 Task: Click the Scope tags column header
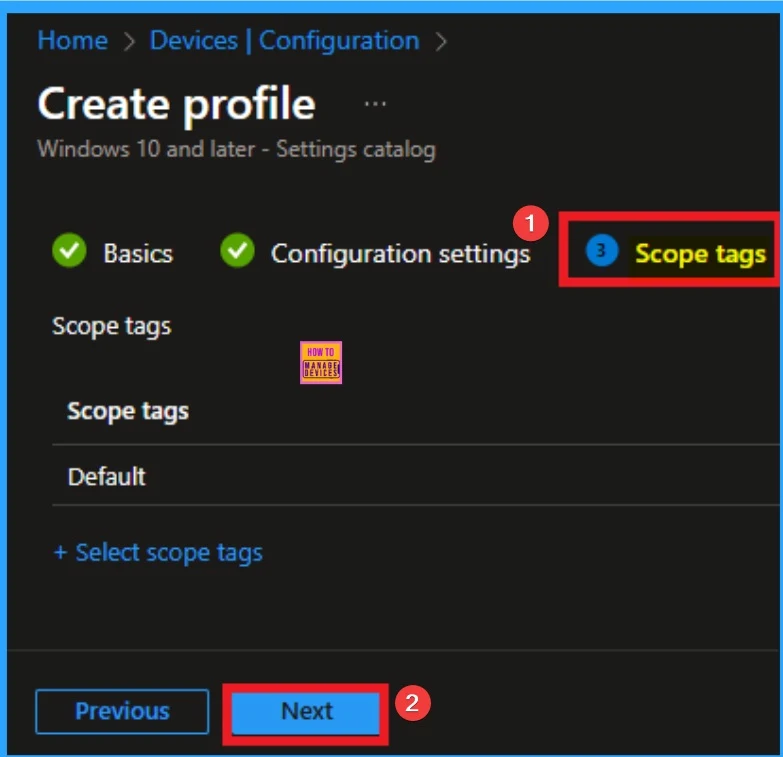(x=128, y=411)
